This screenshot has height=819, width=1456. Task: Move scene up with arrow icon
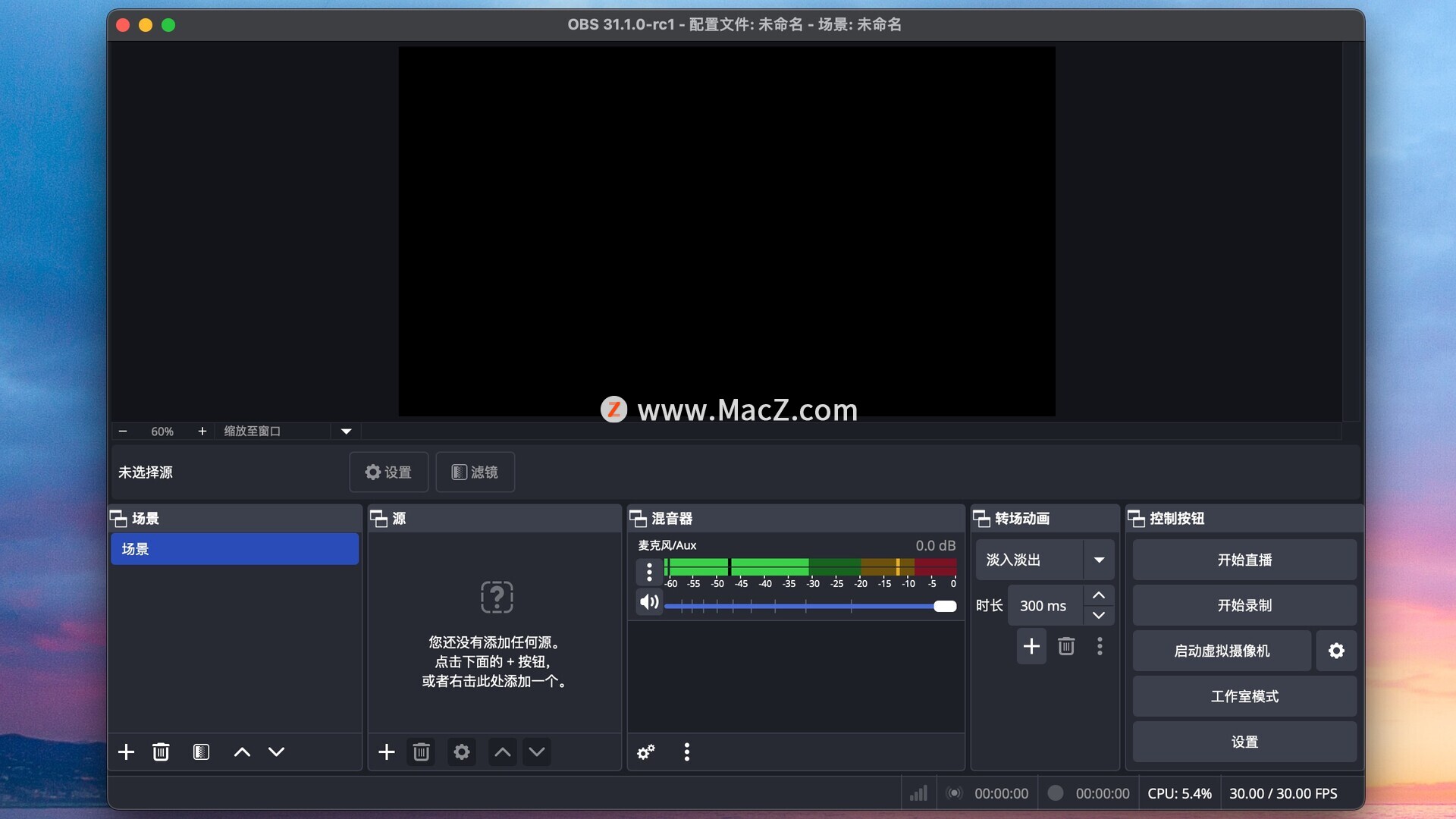click(242, 752)
